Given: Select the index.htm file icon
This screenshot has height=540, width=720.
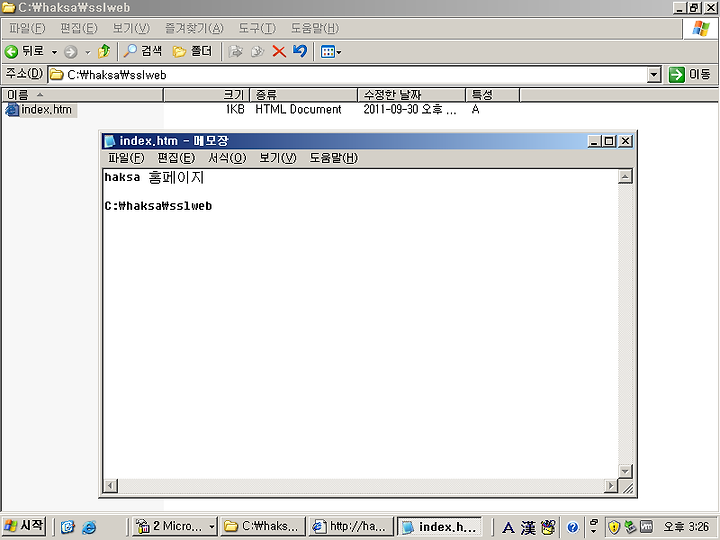Looking at the screenshot, I should click(x=12, y=109).
